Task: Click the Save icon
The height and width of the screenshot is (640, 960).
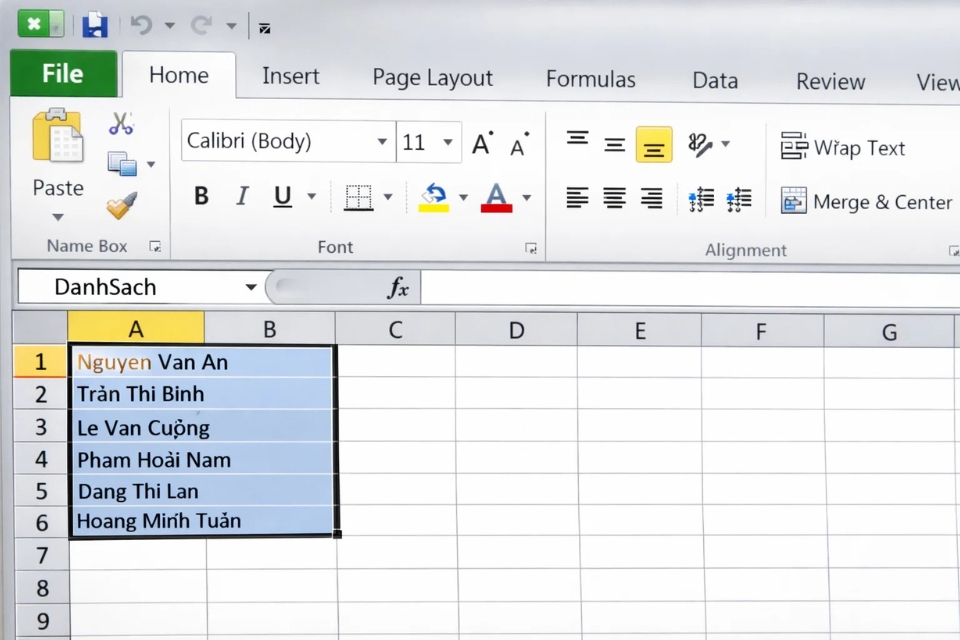Action: coord(95,25)
